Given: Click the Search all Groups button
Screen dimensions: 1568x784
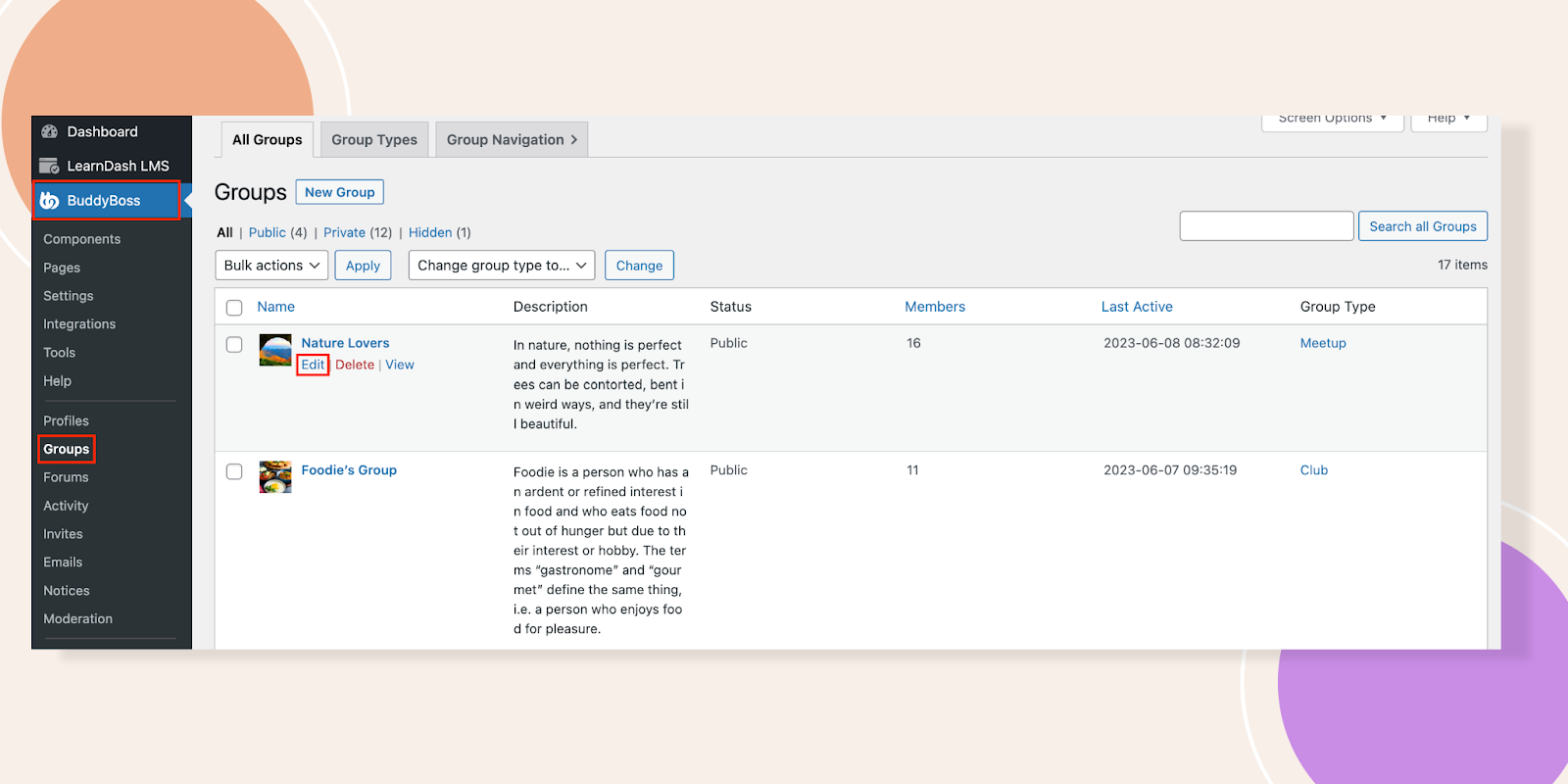Looking at the screenshot, I should coord(1423,226).
